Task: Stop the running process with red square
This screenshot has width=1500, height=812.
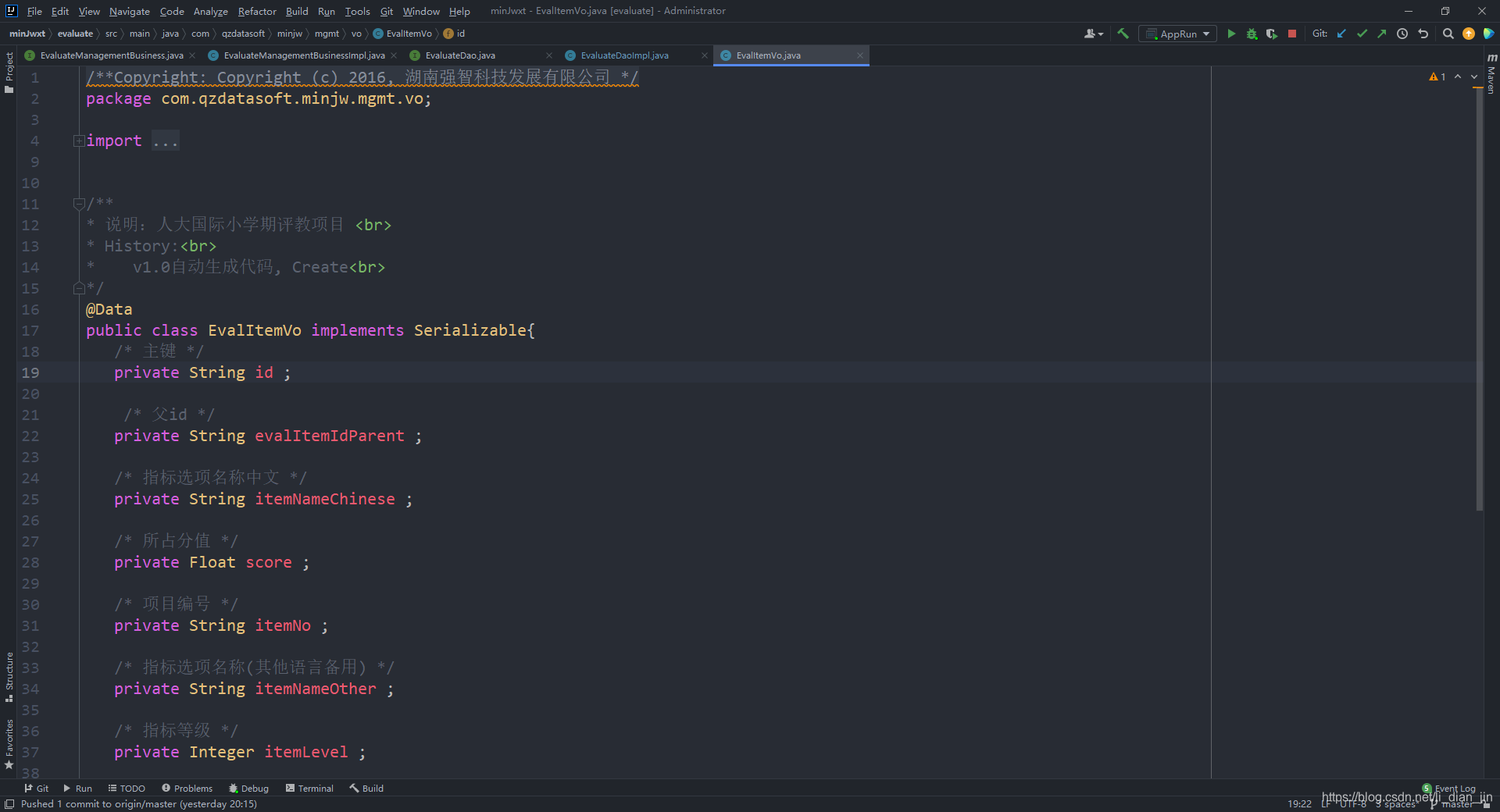Action: (1292, 34)
